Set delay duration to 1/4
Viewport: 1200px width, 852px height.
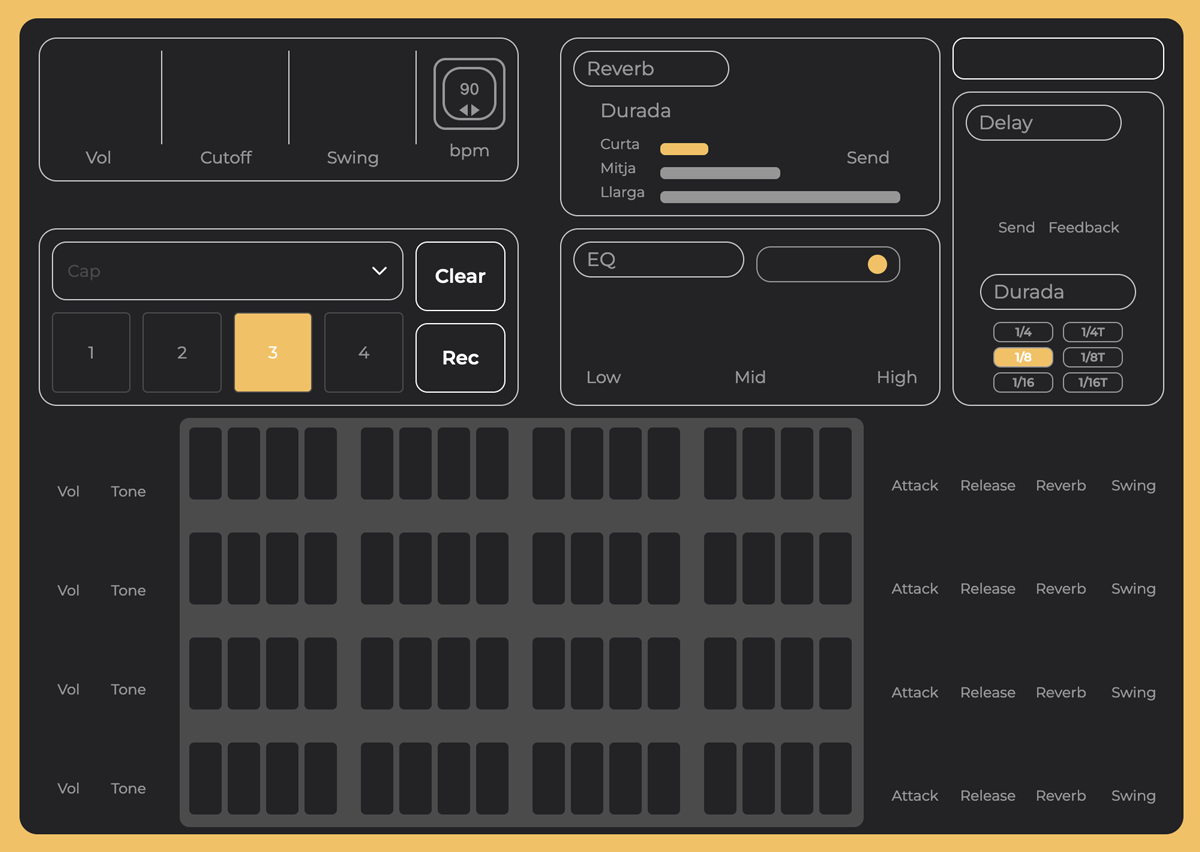pos(1023,332)
